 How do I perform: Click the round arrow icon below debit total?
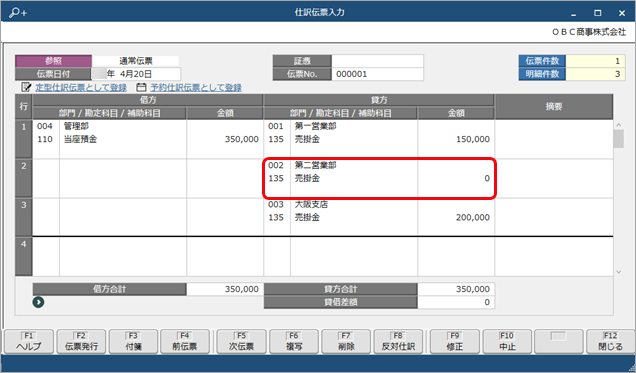coord(38,302)
